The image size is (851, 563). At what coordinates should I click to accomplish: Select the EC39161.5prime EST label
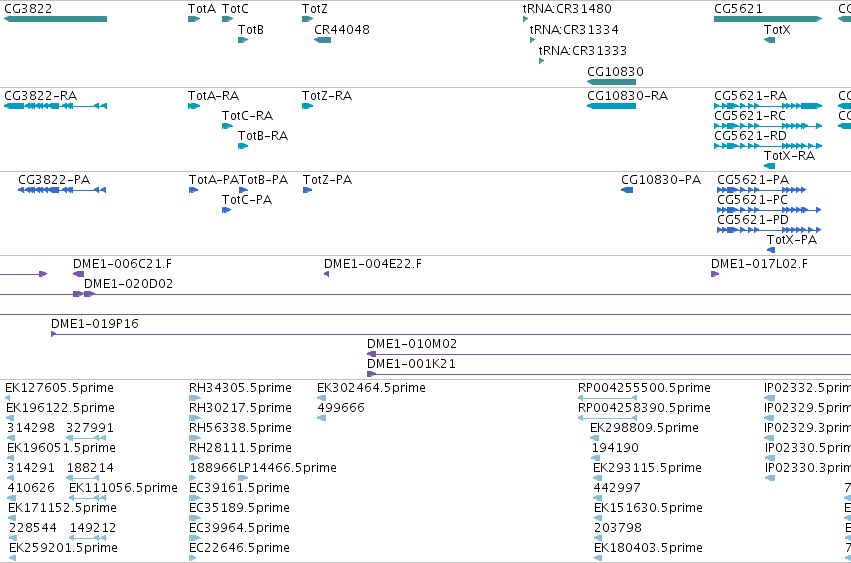pos(239,488)
